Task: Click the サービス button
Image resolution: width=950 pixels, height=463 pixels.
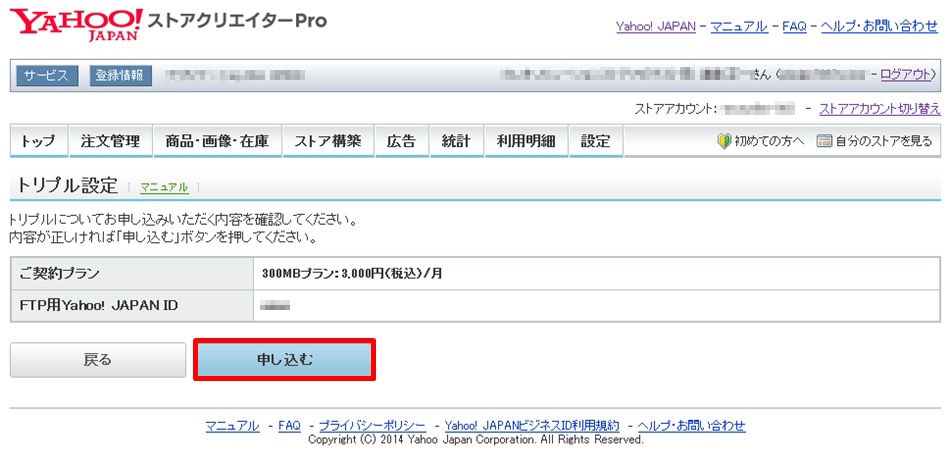Action: pyautogui.click(x=47, y=76)
